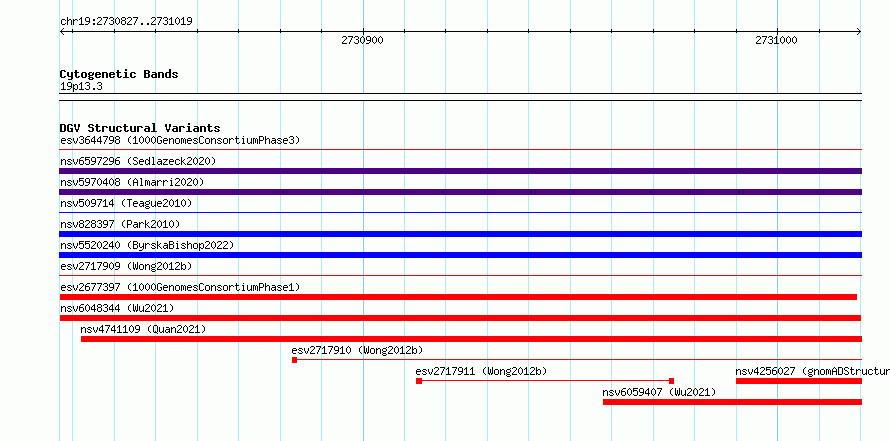The image size is (890, 441).
Task: Open the nsv5520240 (ByrskaBishop2022) label
Action: tap(147, 245)
